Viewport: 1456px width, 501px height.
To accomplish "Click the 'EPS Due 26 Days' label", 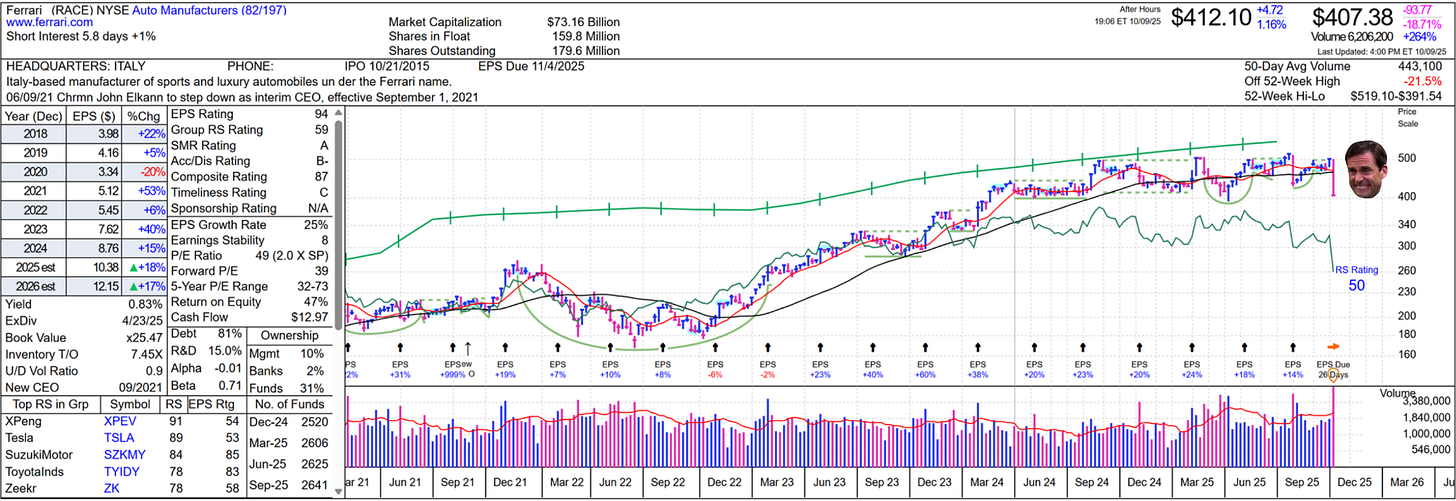I will point(1333,369).
